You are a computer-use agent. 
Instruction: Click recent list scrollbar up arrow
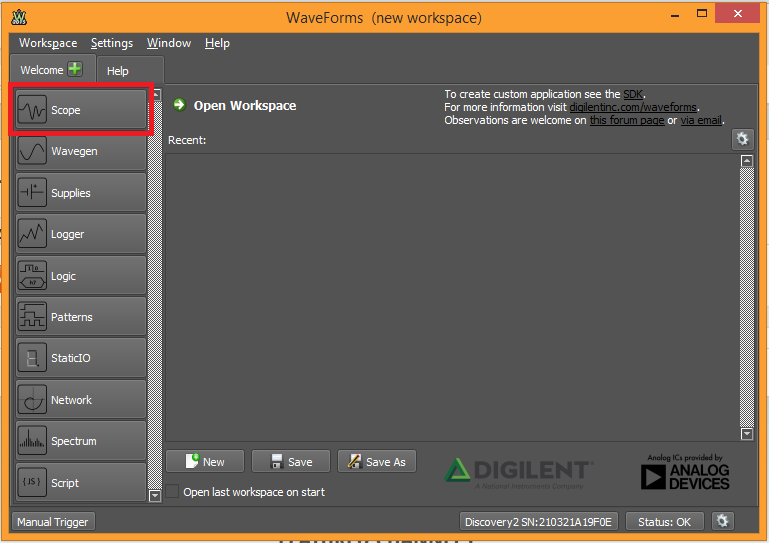[746, 161]
